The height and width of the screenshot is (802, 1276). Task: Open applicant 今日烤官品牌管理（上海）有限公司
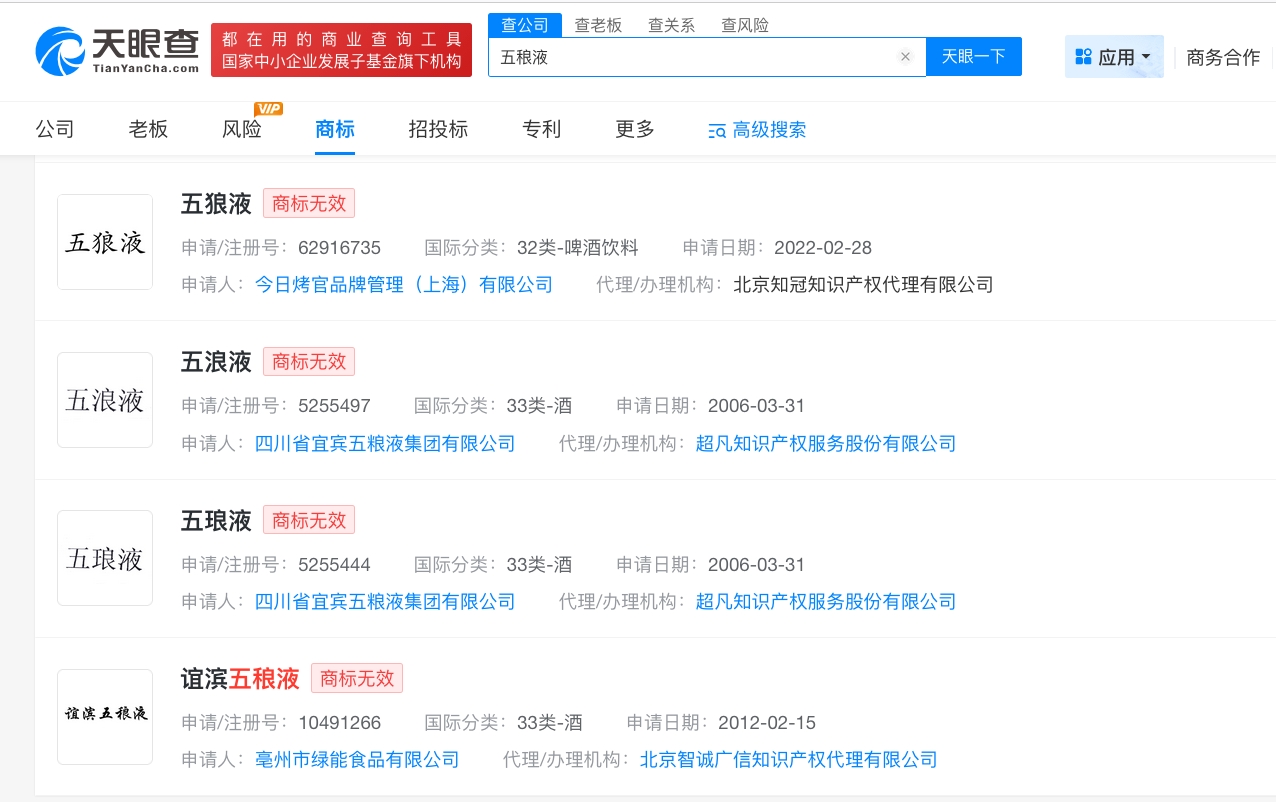click(x=403, y=285)
